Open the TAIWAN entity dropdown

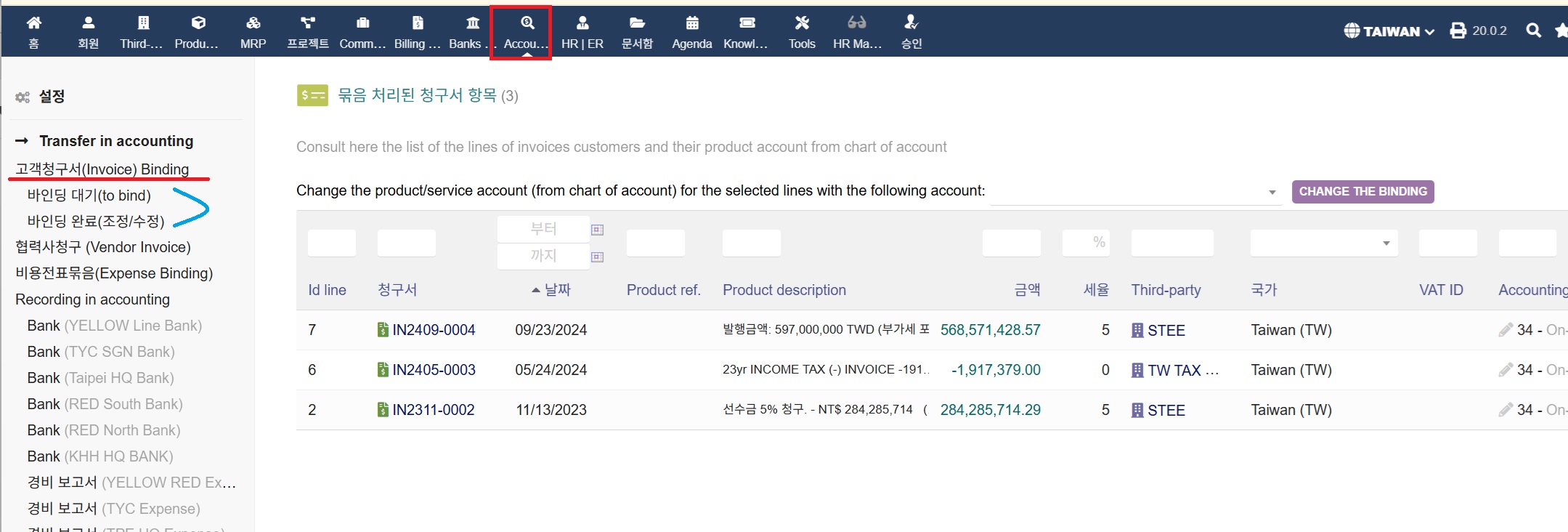(x=1389, y=31)
